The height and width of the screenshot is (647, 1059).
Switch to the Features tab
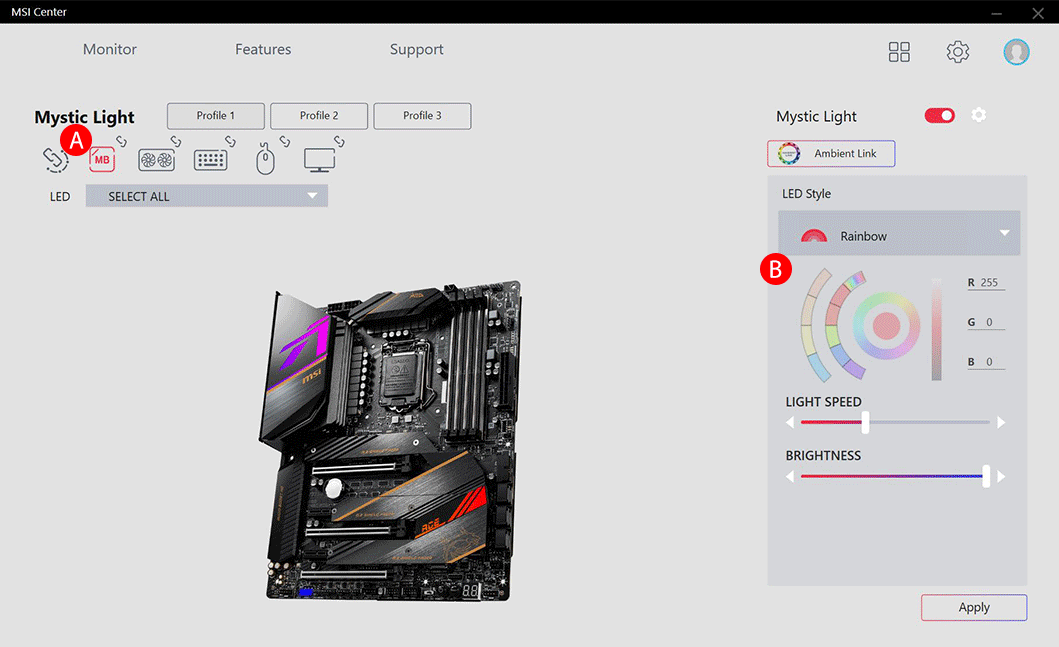263,49
